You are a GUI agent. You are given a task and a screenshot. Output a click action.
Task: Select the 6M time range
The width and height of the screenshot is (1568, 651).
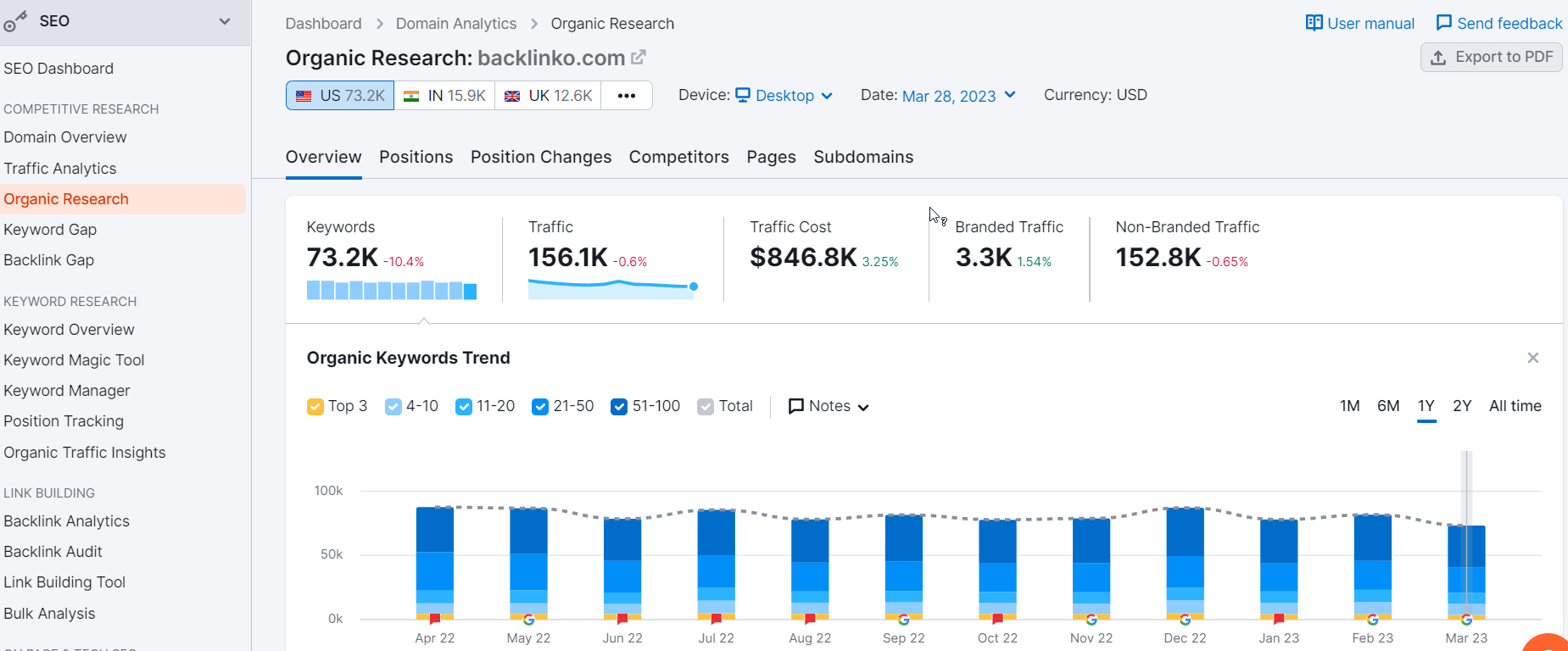pyautogui.click(x=1388, y=406)
